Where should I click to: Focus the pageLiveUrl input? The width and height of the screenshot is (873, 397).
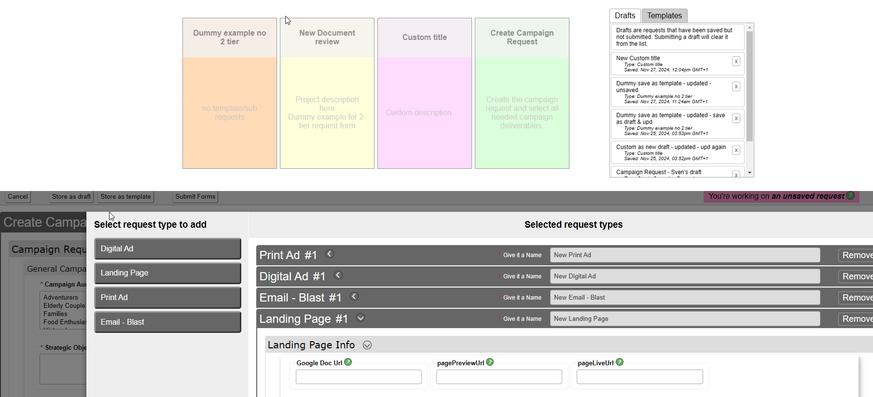tap(639, 377)
